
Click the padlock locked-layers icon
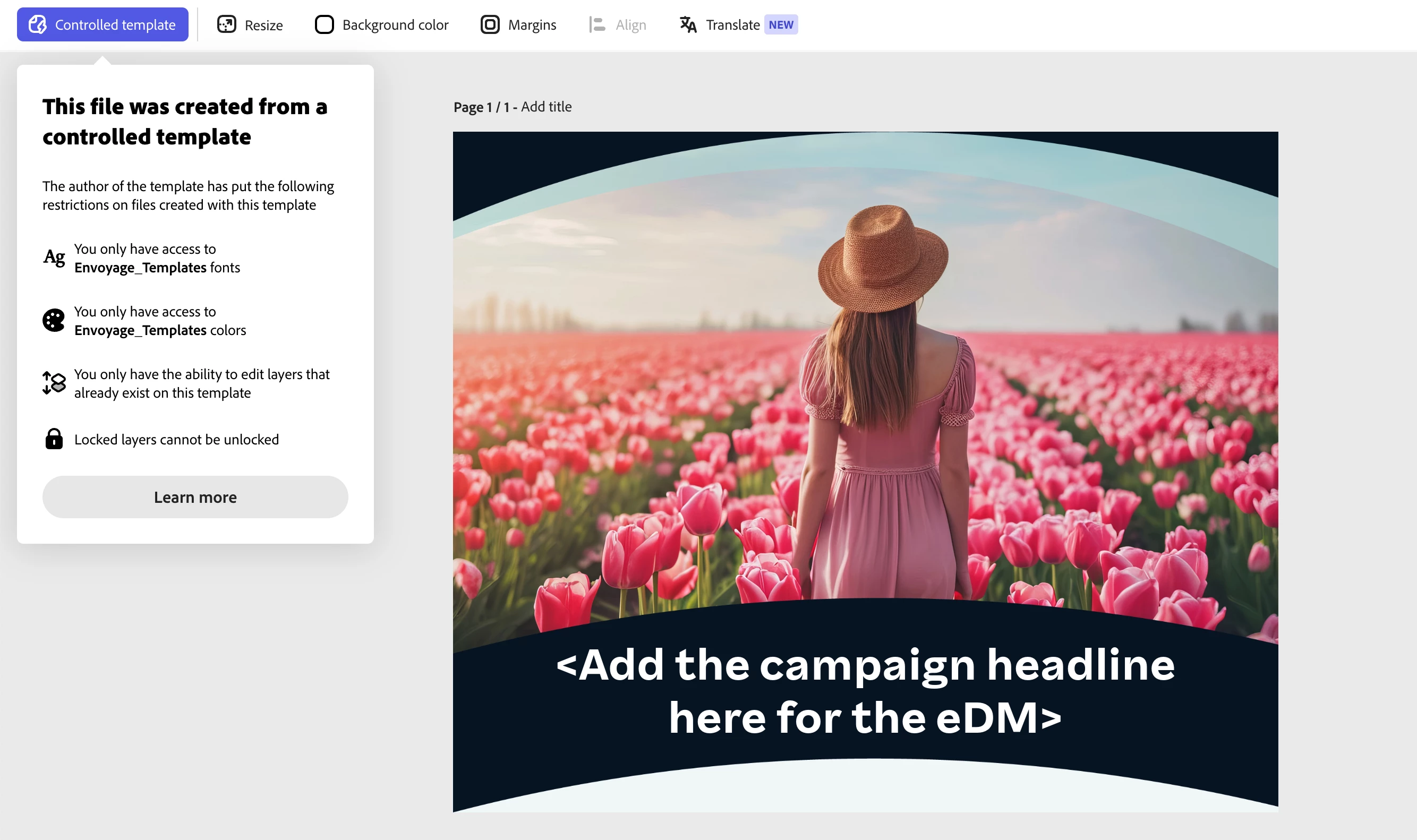click(54, 439)
